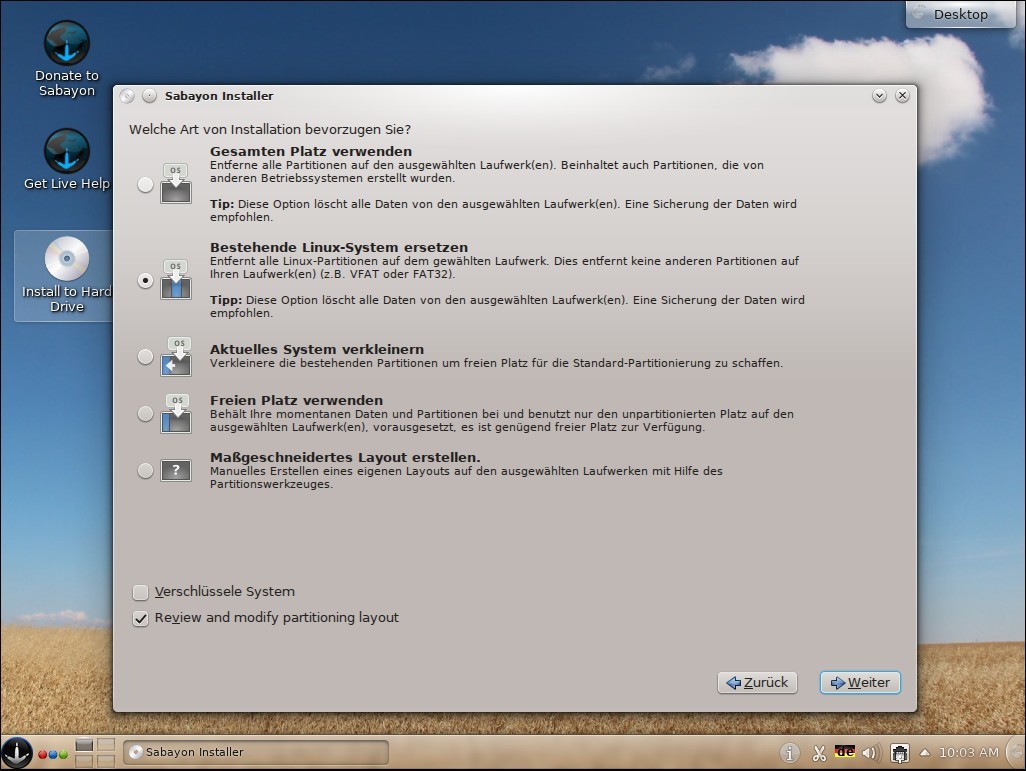Select the Sabayon Installer taskbar entry

(x=256, y=753)
